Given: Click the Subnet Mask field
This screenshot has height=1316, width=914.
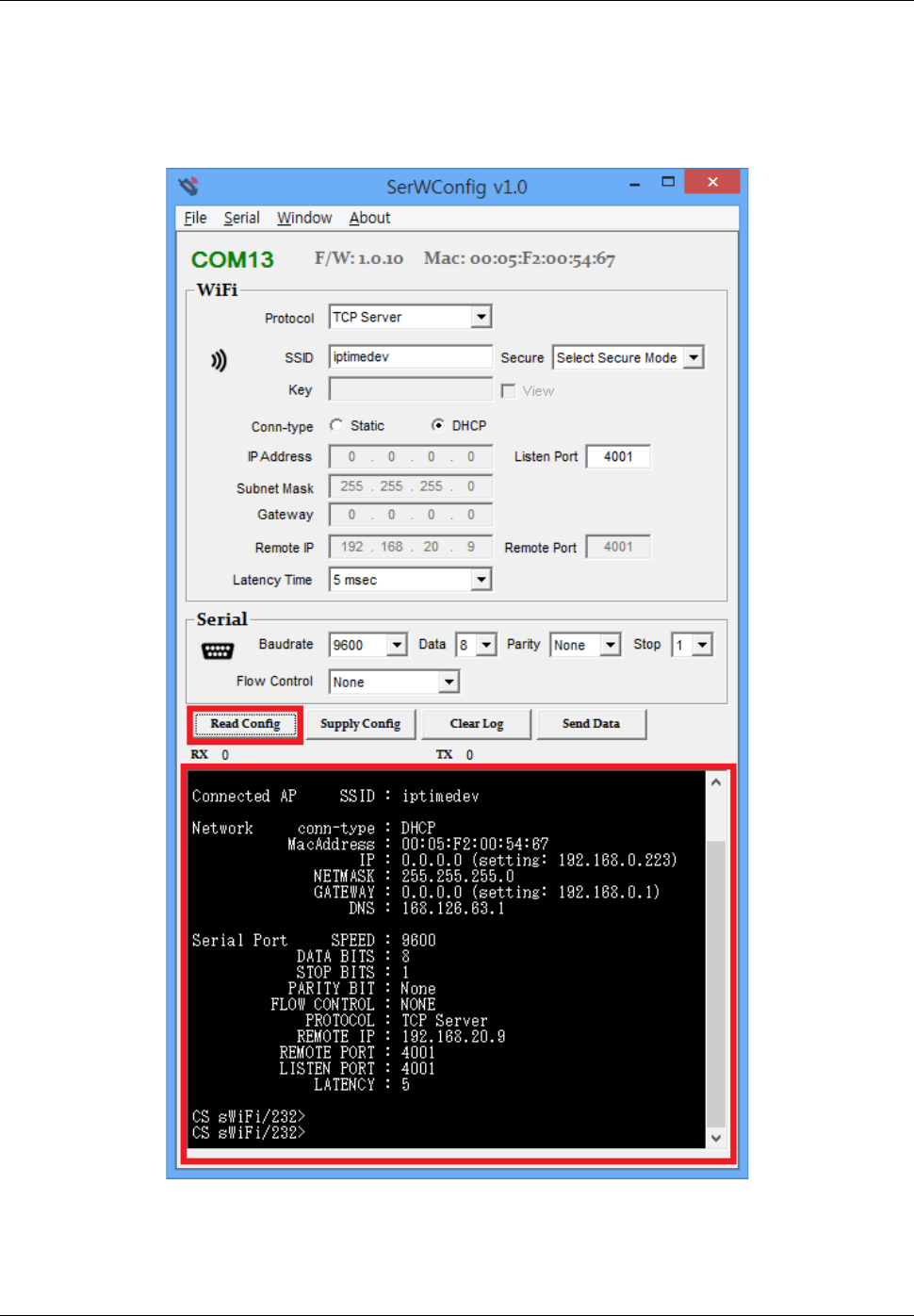Looking at the screenshot, I should [411, 486].
